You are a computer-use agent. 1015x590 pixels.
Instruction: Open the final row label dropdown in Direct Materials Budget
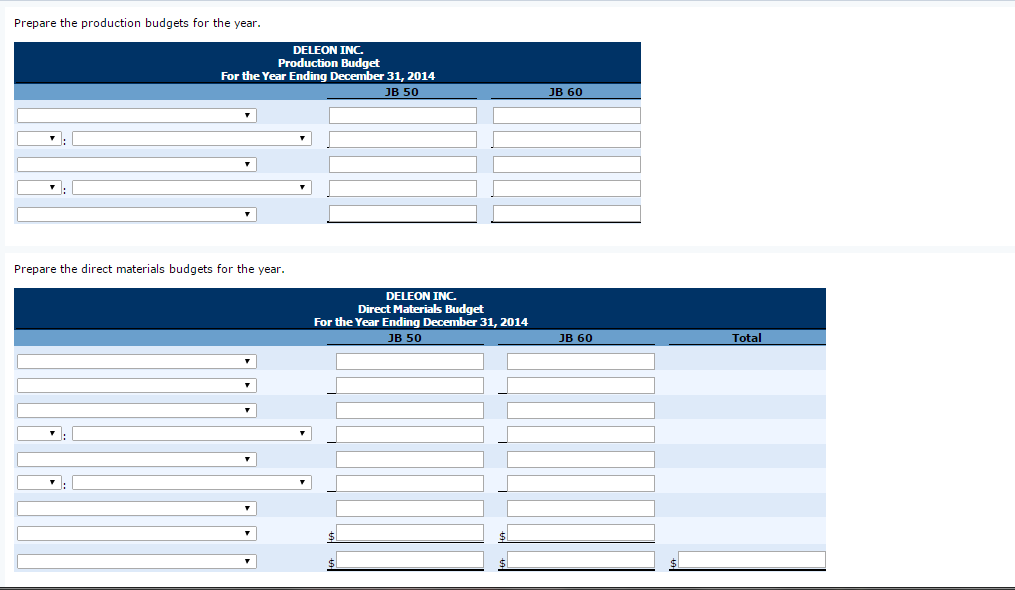[136, 560]
